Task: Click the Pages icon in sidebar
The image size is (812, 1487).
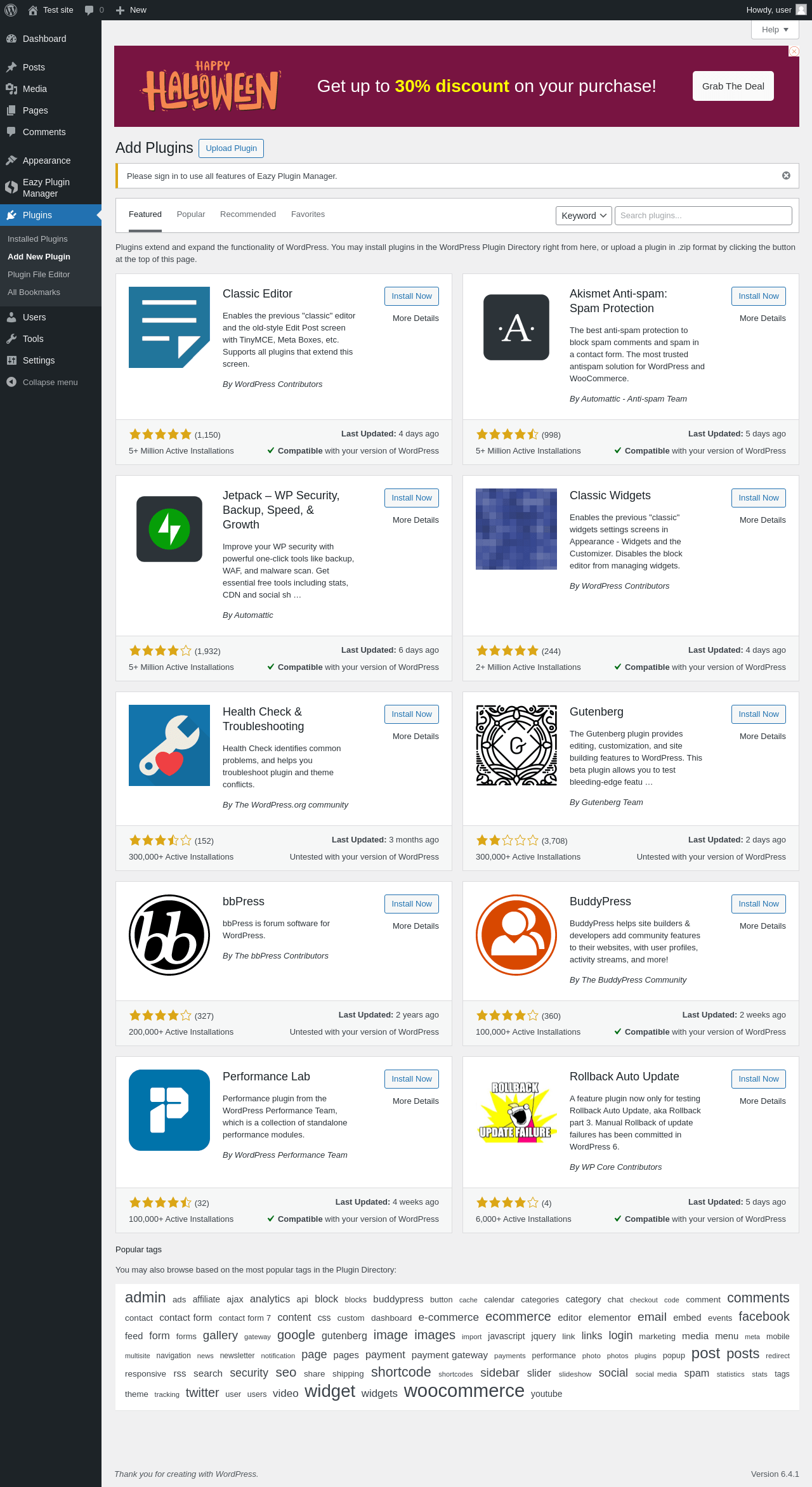Action: point(11,110)
